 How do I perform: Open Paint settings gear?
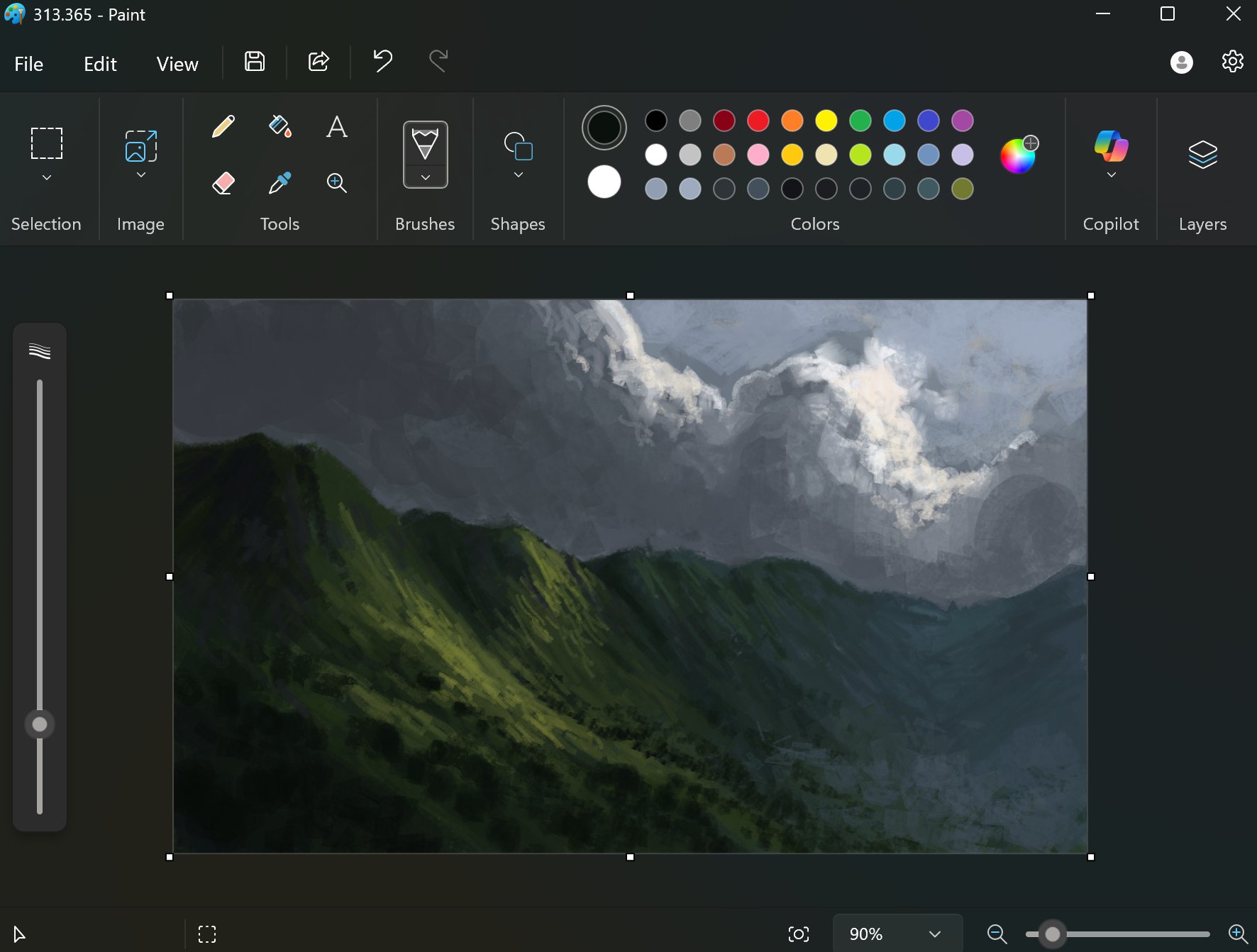pyautogui.click(x=1233, y=62)
